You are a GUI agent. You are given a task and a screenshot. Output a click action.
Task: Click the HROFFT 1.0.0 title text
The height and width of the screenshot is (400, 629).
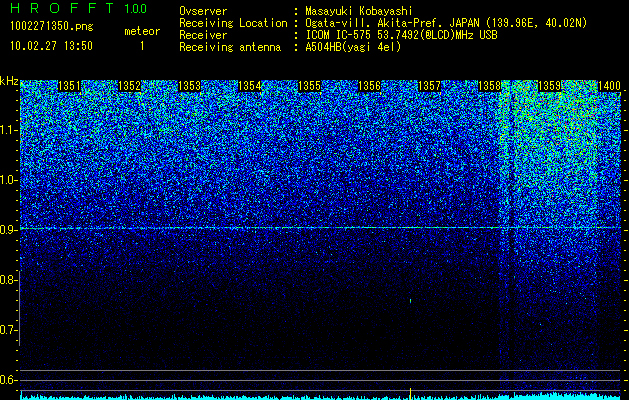pos(79,8)
